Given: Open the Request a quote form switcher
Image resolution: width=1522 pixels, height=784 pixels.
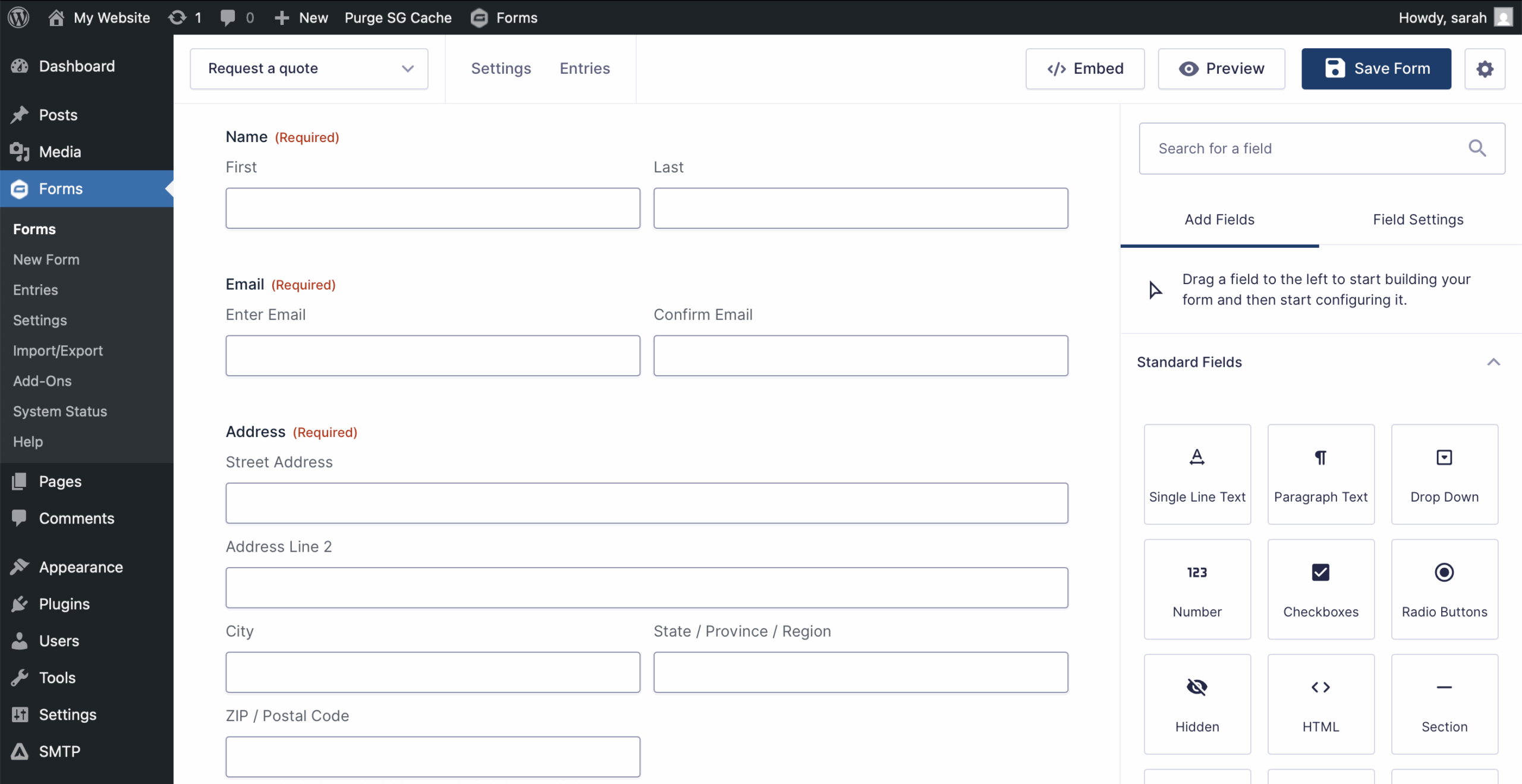Looking at the screenshot, I should point(309,69).
